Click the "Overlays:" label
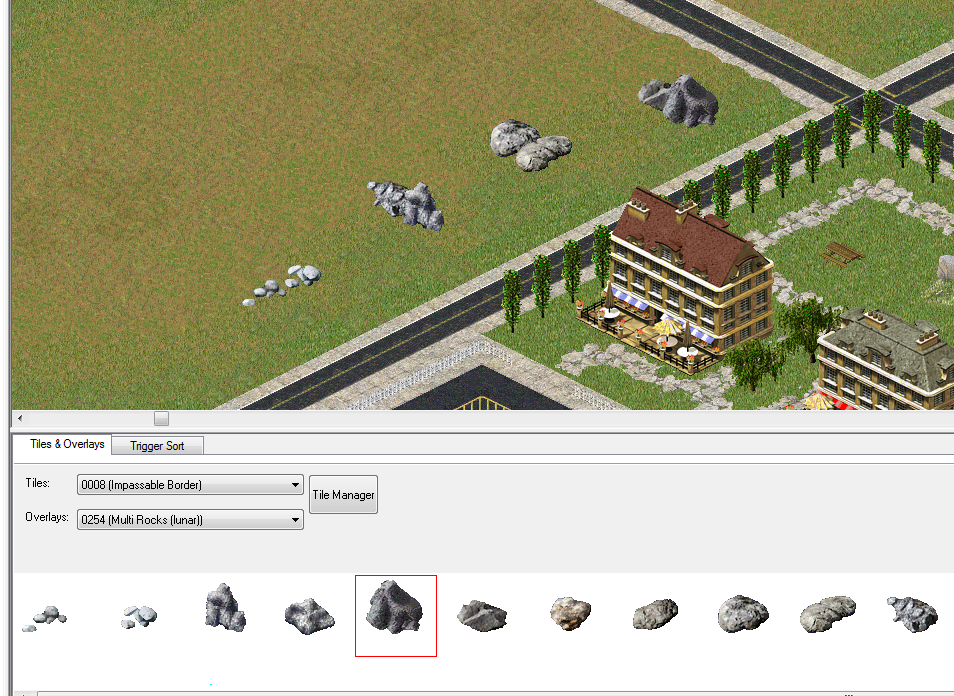The image size is (954, 696). 47,517
